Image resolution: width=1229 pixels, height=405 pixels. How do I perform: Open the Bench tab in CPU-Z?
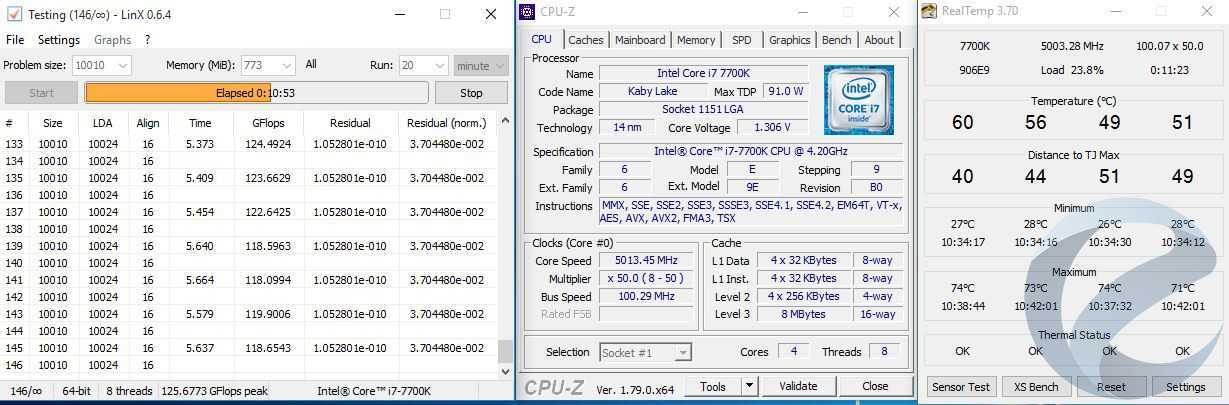(836, 40)
